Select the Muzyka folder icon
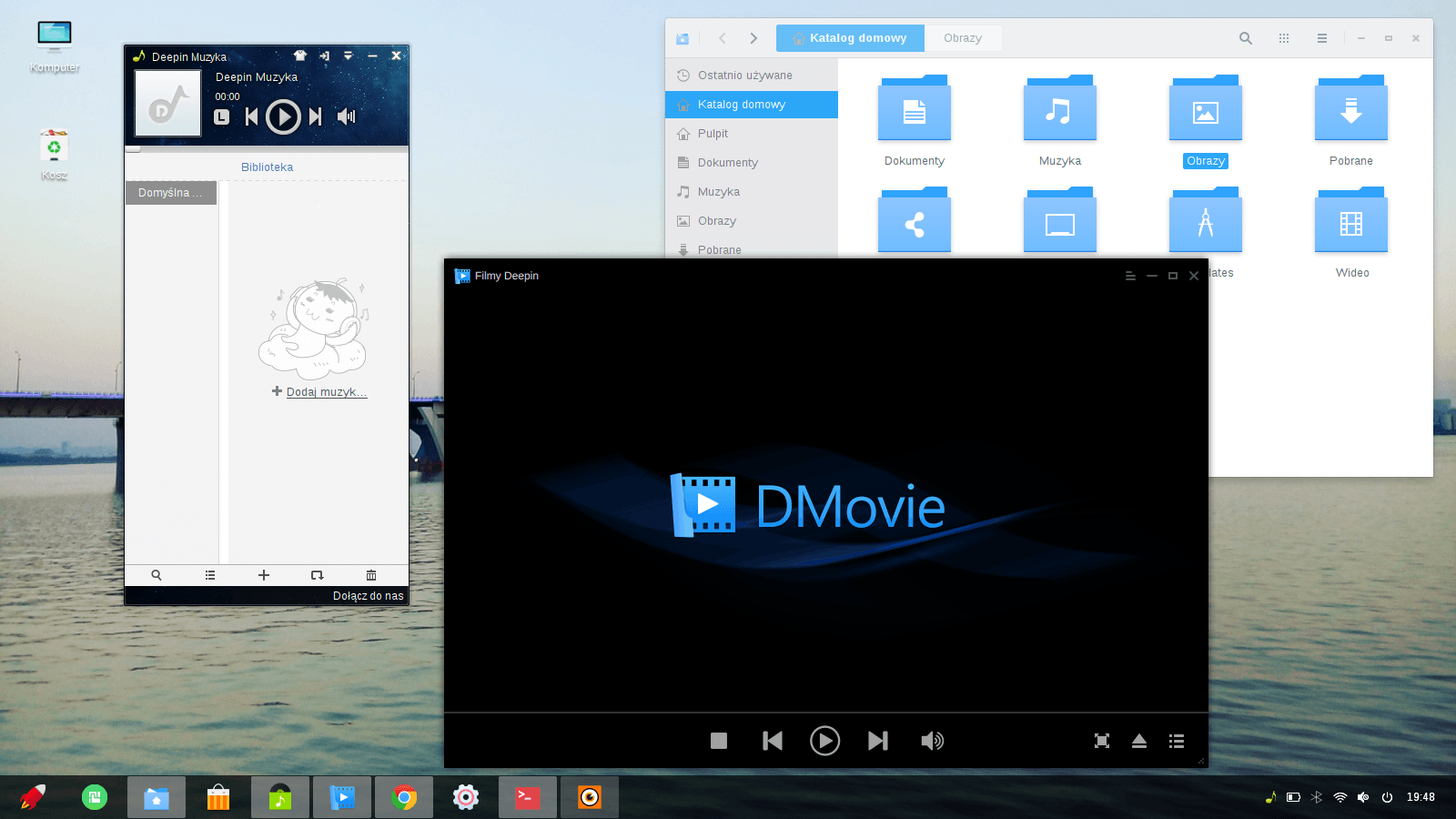This screenshot has height=819, width=1456. click(1060, 107)
